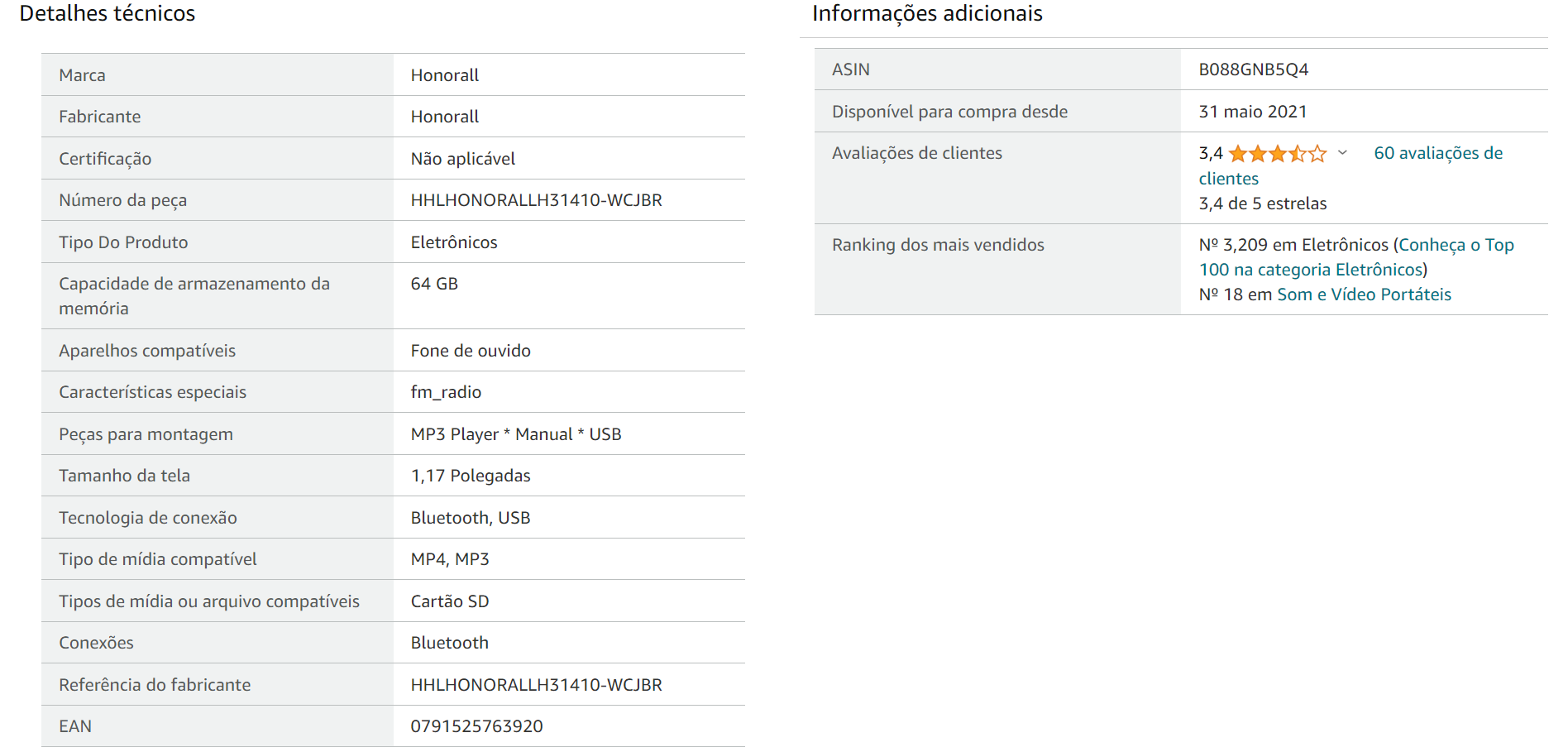Open Som e Vídeo Portáteis category link
Viewport: 1568px width, 747px height.
click(x=1364, y=294)
